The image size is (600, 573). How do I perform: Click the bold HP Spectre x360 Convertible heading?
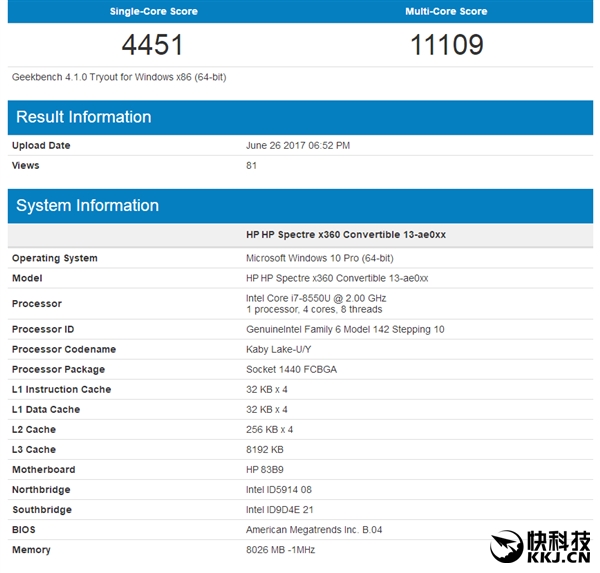pos(346,235)
